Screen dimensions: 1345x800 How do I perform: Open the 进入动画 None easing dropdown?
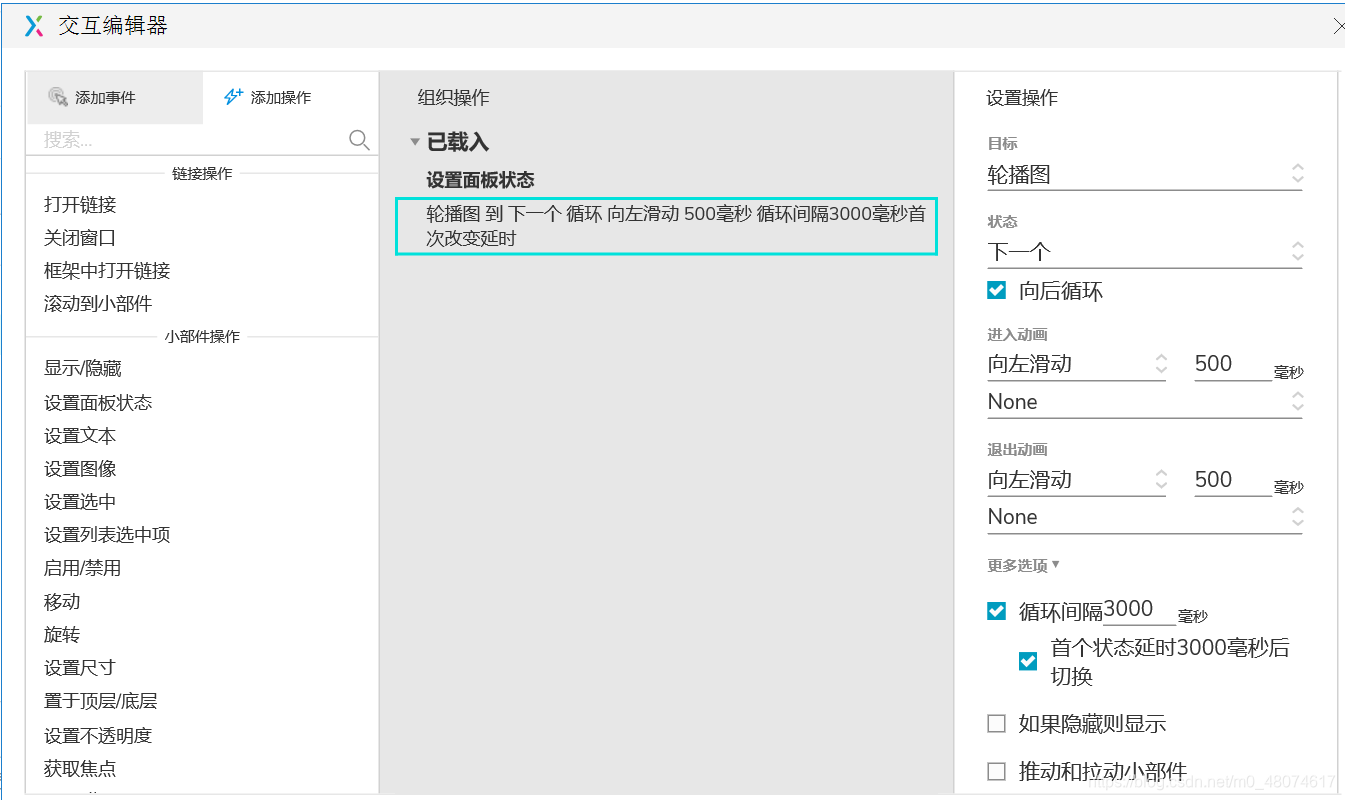point(1144,402)
